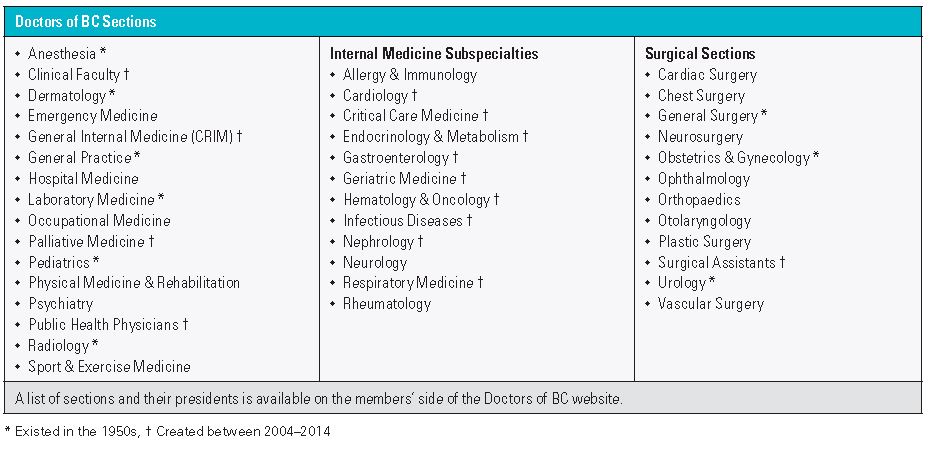This screenshot has height=449, width=932.
Task: Click the Vascular Surgery list item
Action: [x=710, y=304]
